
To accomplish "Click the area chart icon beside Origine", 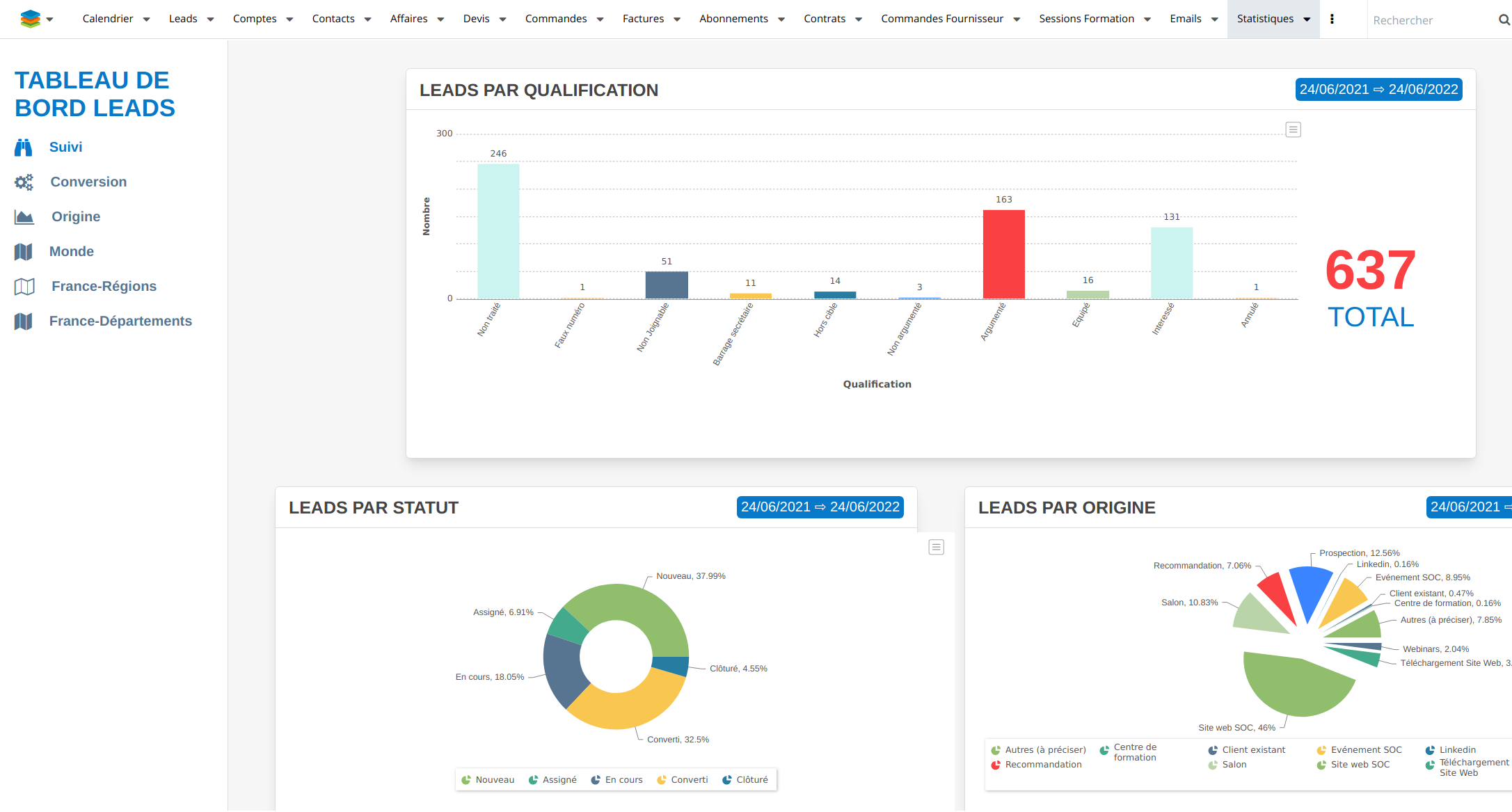I will (24, 217).
